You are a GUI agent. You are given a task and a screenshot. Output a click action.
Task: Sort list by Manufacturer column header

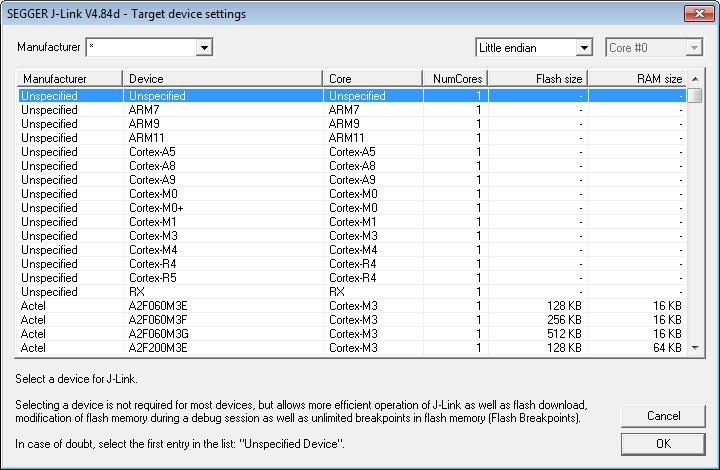point(69,79)
